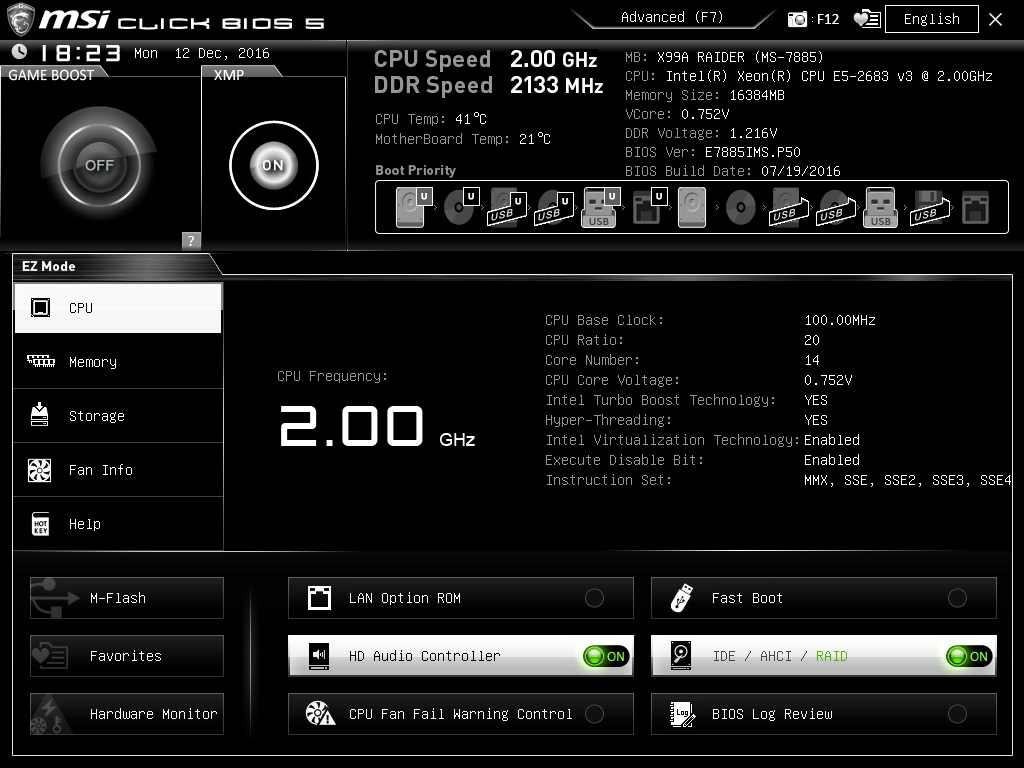The image size is (1024, 768).
Task: Click the 2.00 GHz CPU Frequency reading
Action: (377, 426)
